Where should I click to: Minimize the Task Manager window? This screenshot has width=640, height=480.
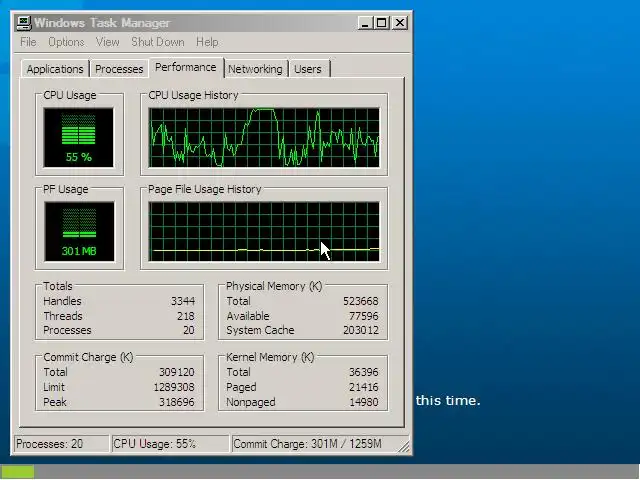pos(365,23)
